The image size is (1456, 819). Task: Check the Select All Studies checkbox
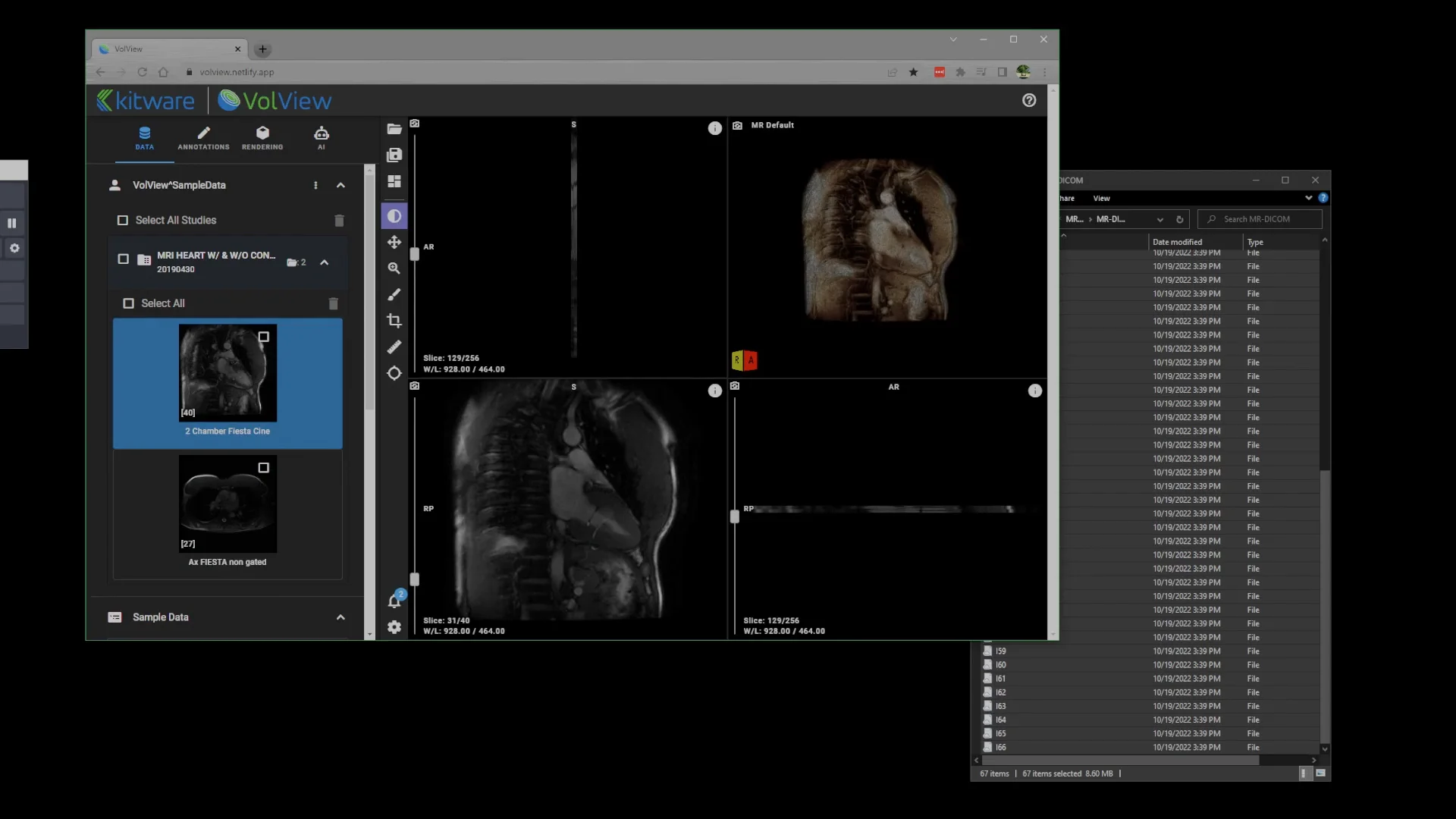click(122, 221)
